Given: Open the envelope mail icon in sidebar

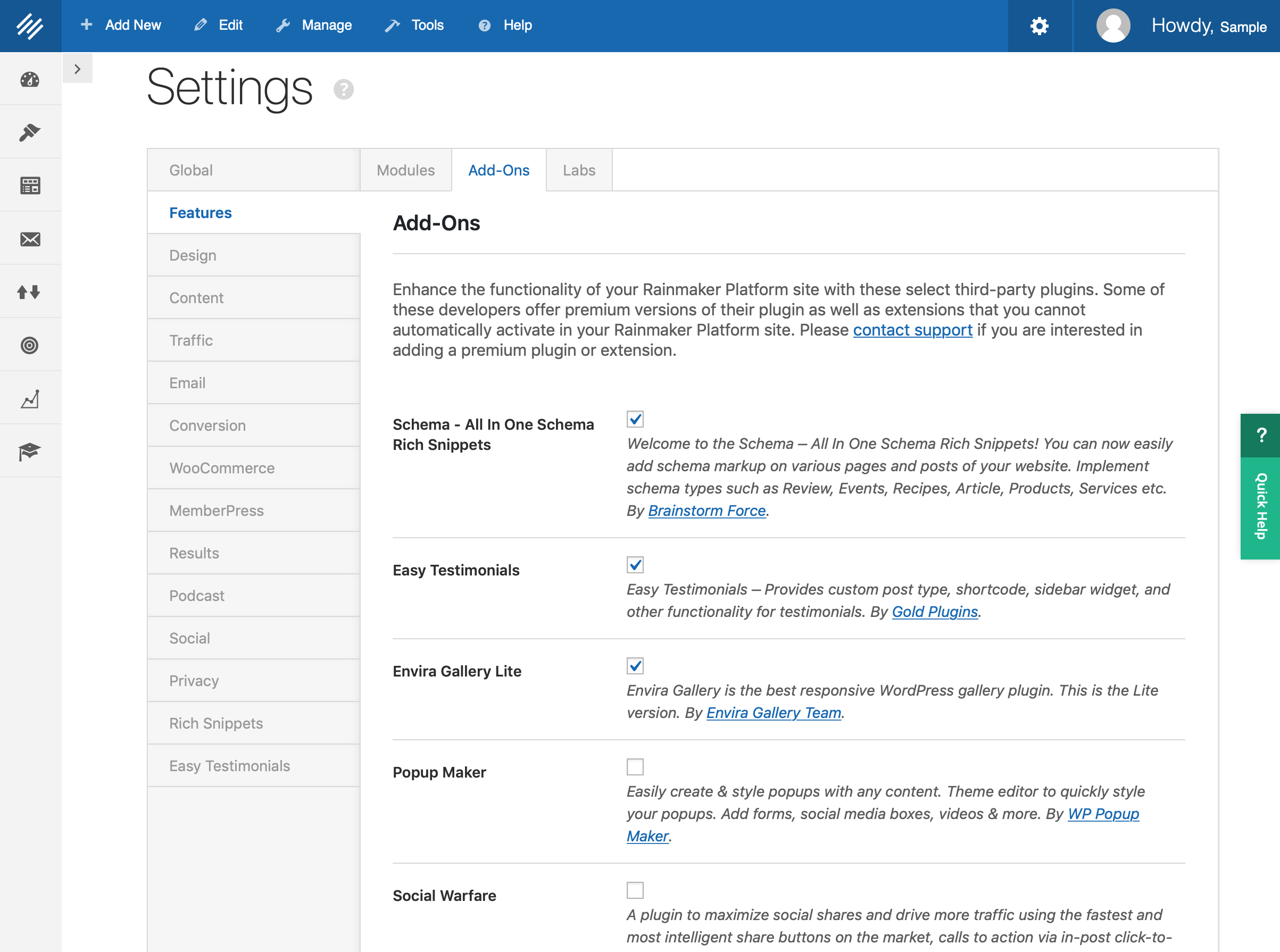Looking at the screenshot, I should tap(30, 239).
